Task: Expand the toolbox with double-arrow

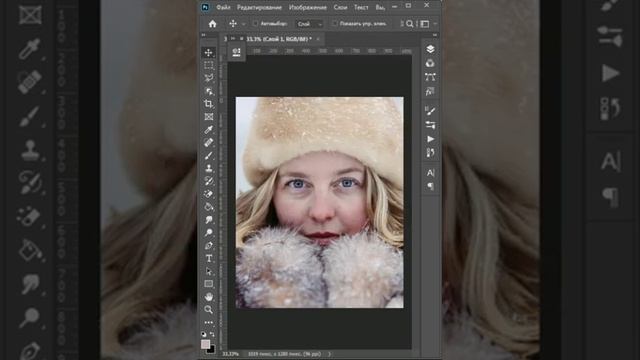Action: pos(203,36)
